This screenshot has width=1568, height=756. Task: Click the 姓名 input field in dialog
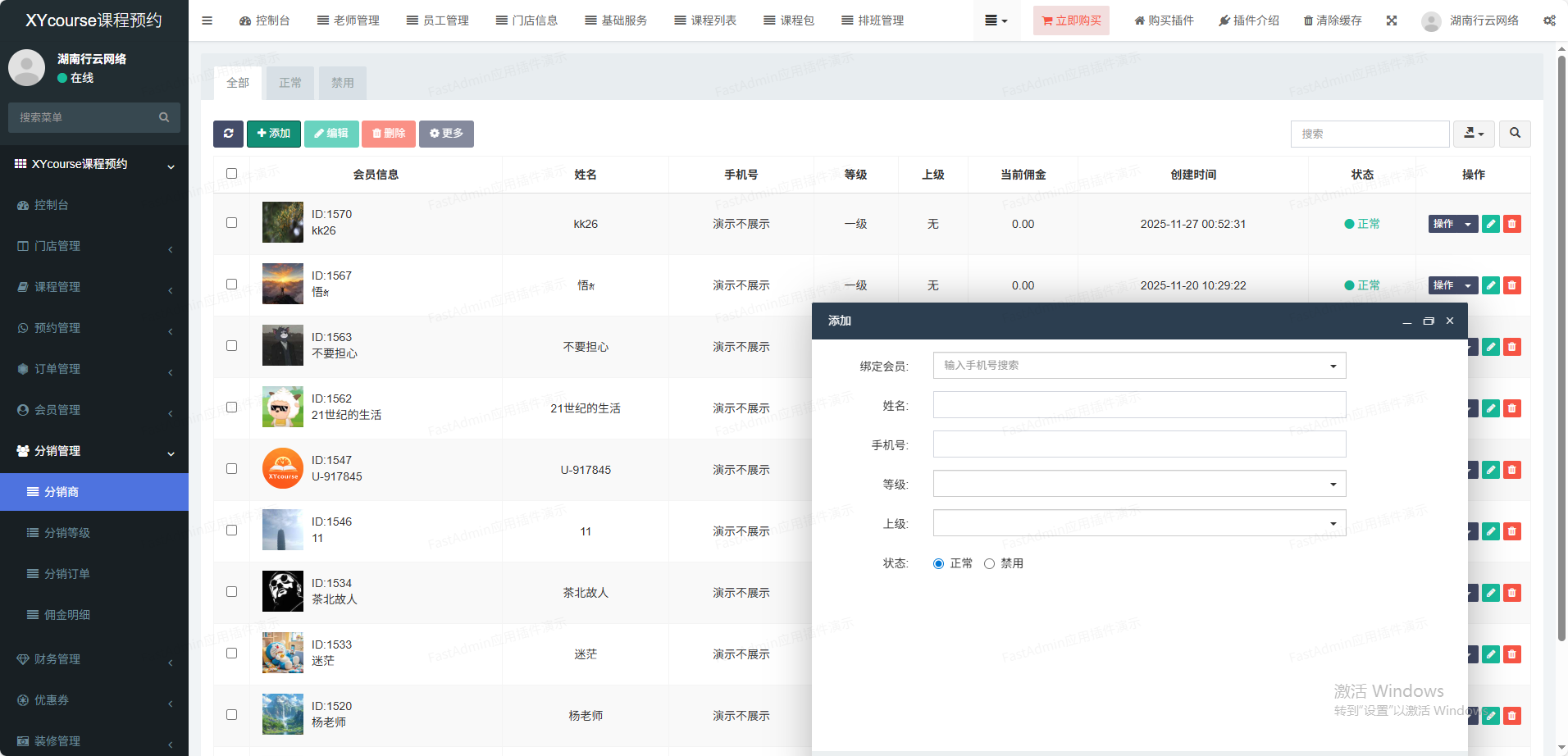(1139, 405)
